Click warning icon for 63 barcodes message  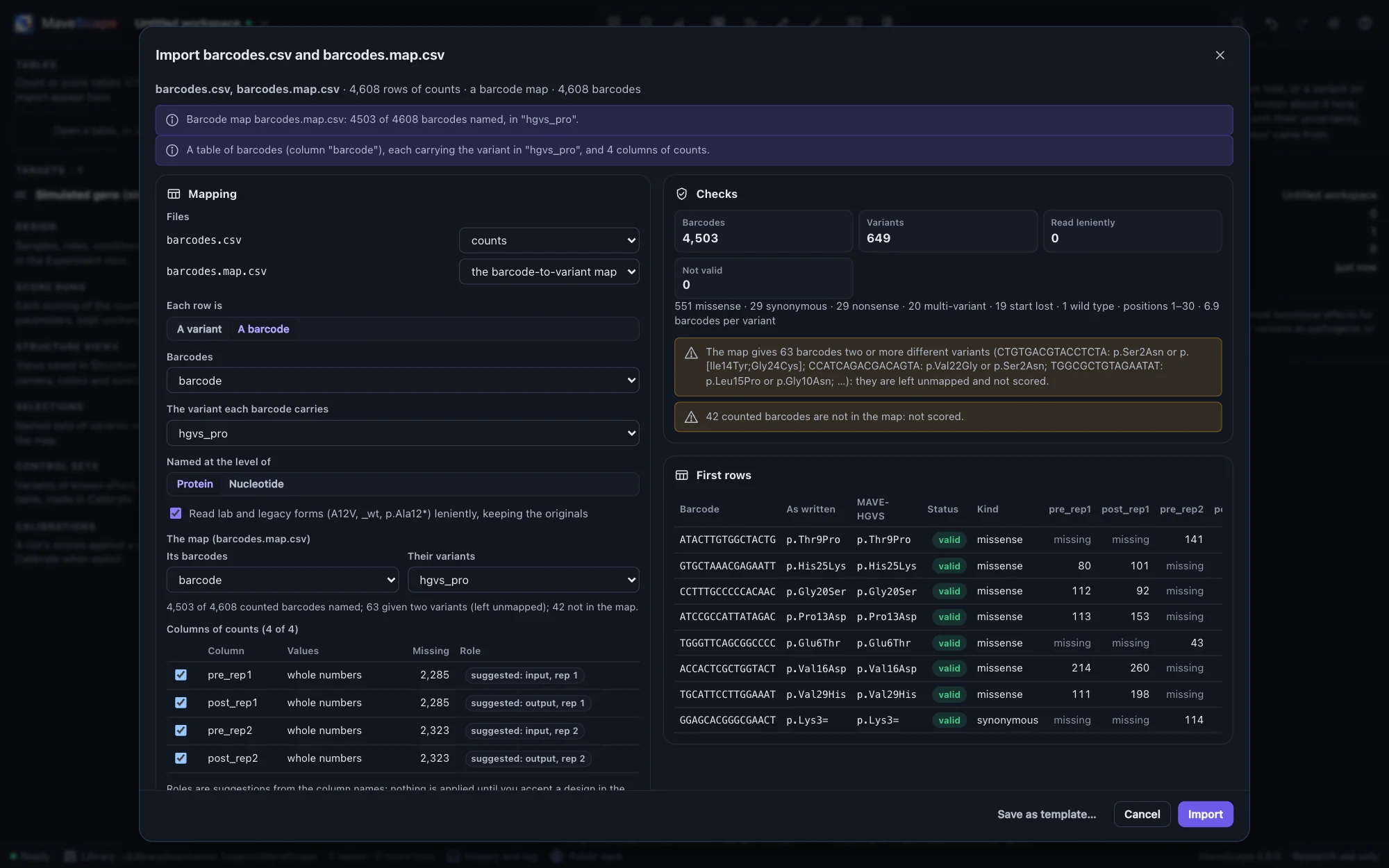[691, 353]
